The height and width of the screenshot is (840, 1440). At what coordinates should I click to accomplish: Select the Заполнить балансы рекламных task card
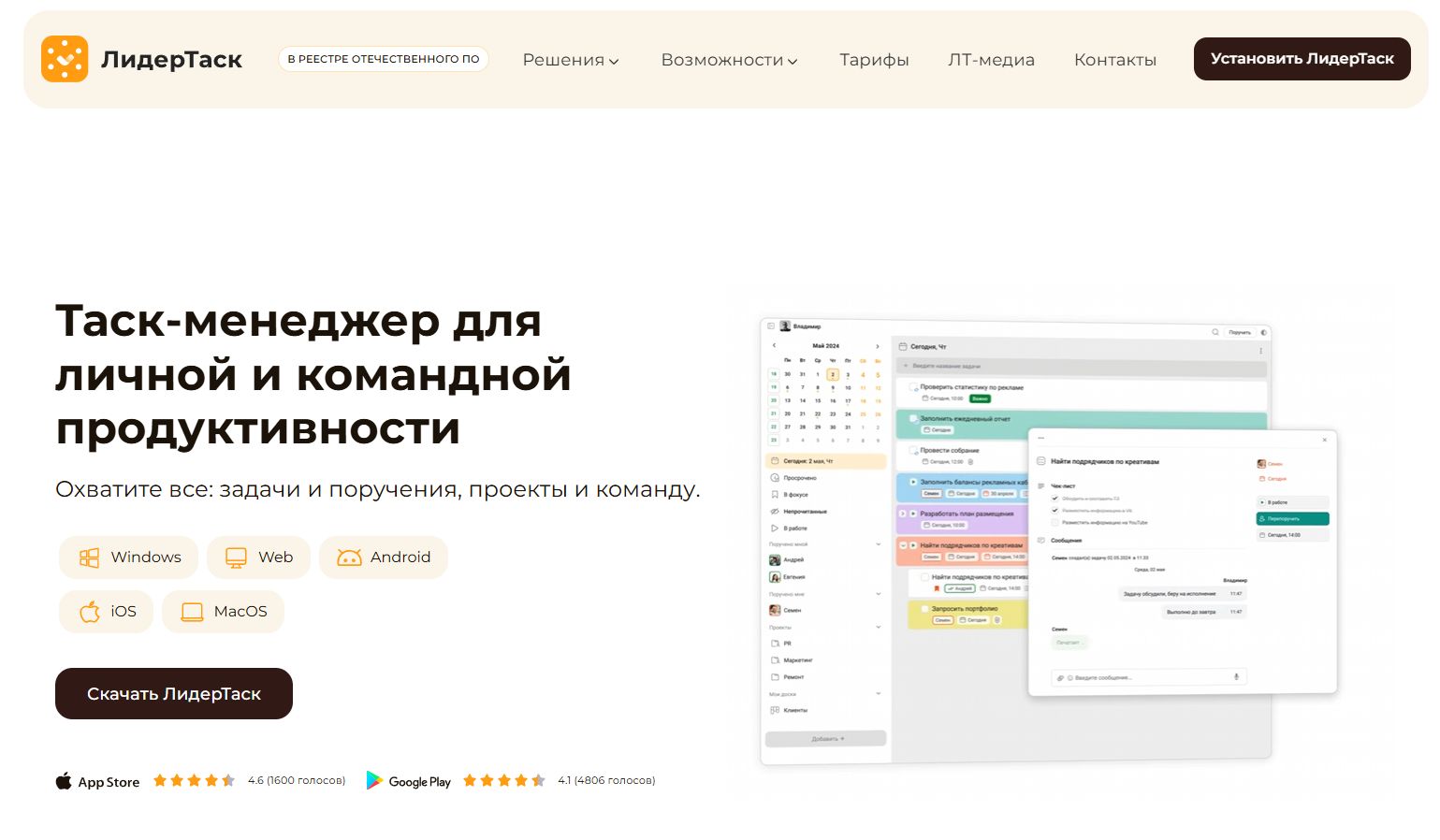(962, 486)
